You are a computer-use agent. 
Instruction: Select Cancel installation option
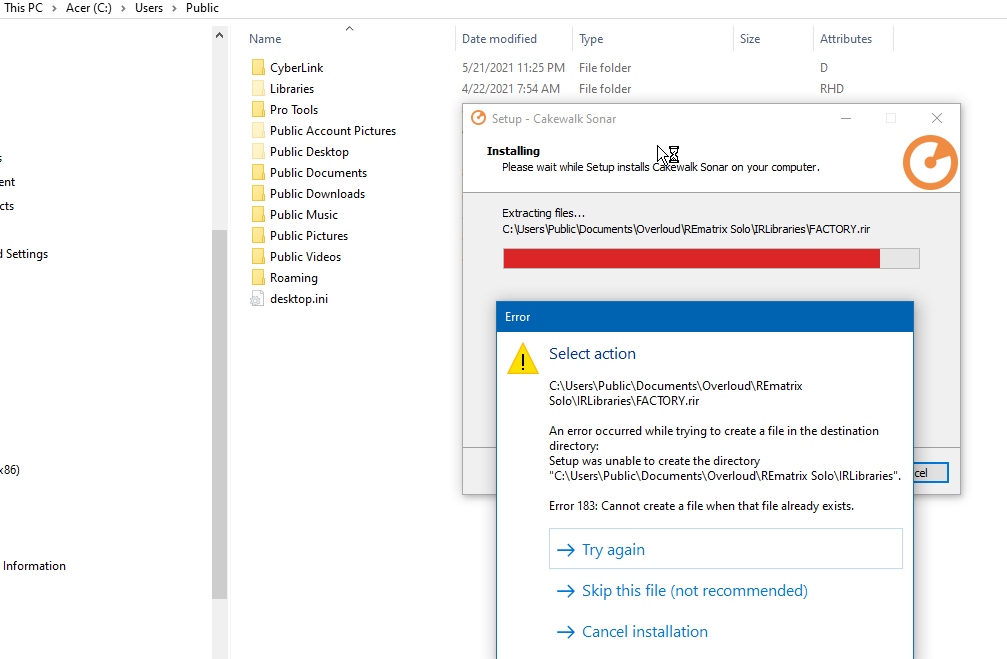click(x=644, y=632)
